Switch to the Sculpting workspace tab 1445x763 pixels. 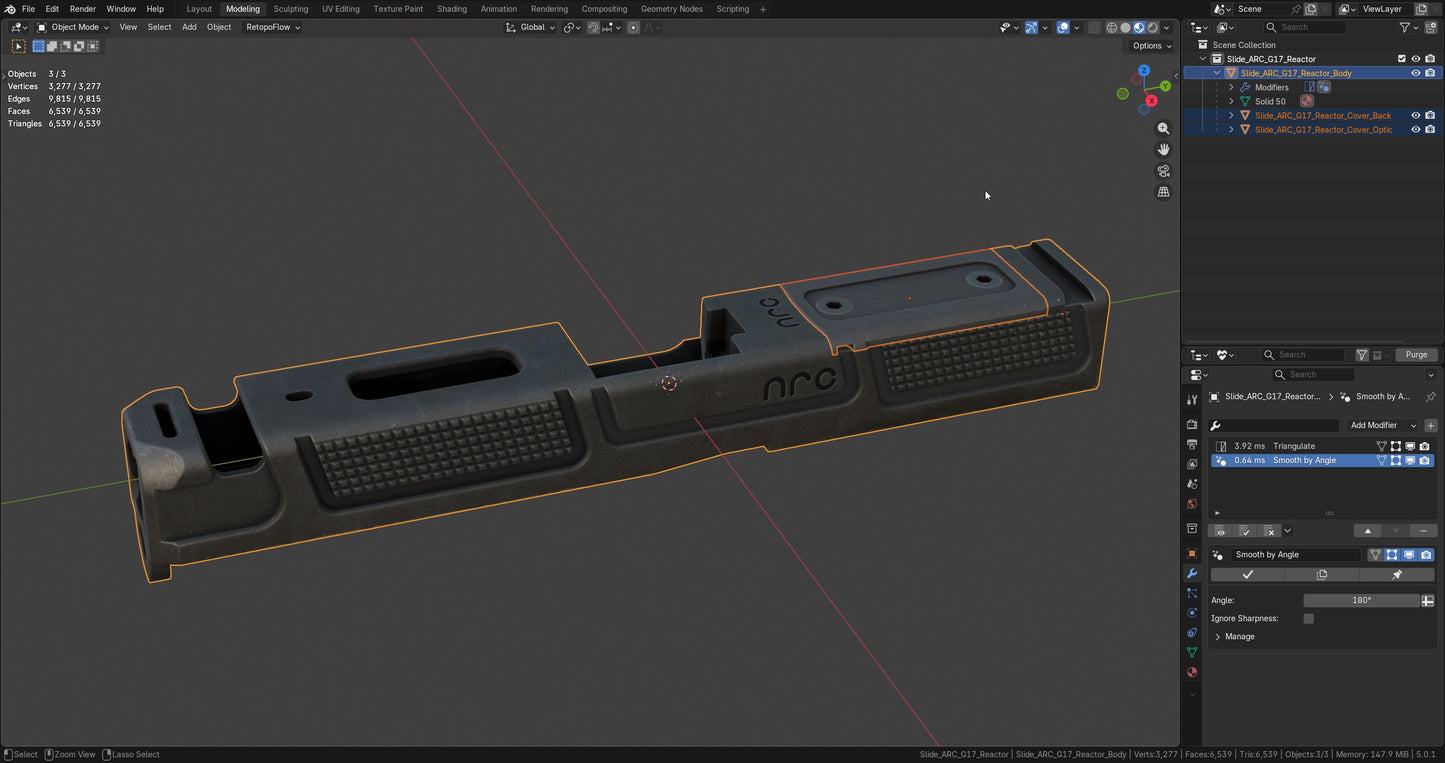(x=291, y=9)
